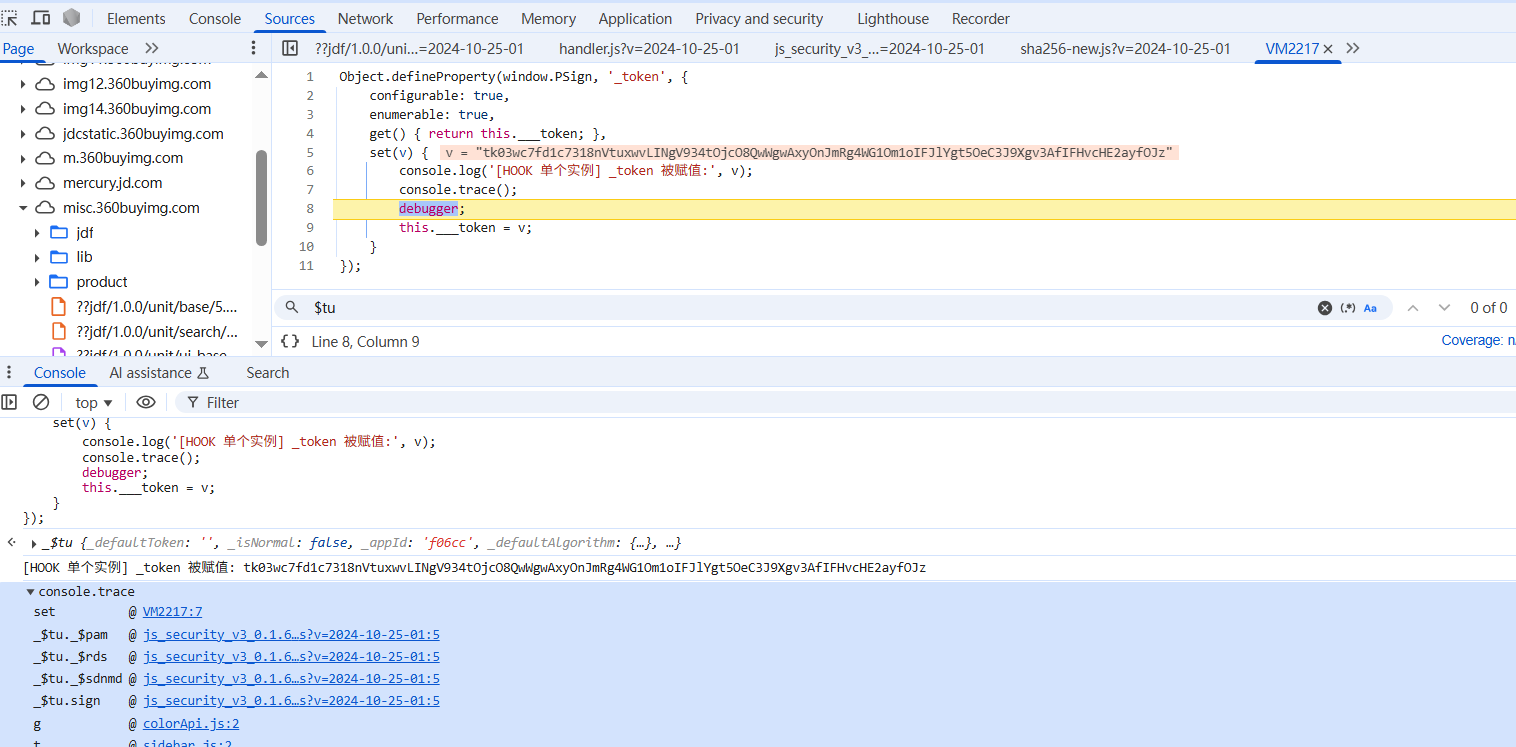Screen dimensions: 1516x747
Task: Switch to the Network tab
Action: pos(365,19)
